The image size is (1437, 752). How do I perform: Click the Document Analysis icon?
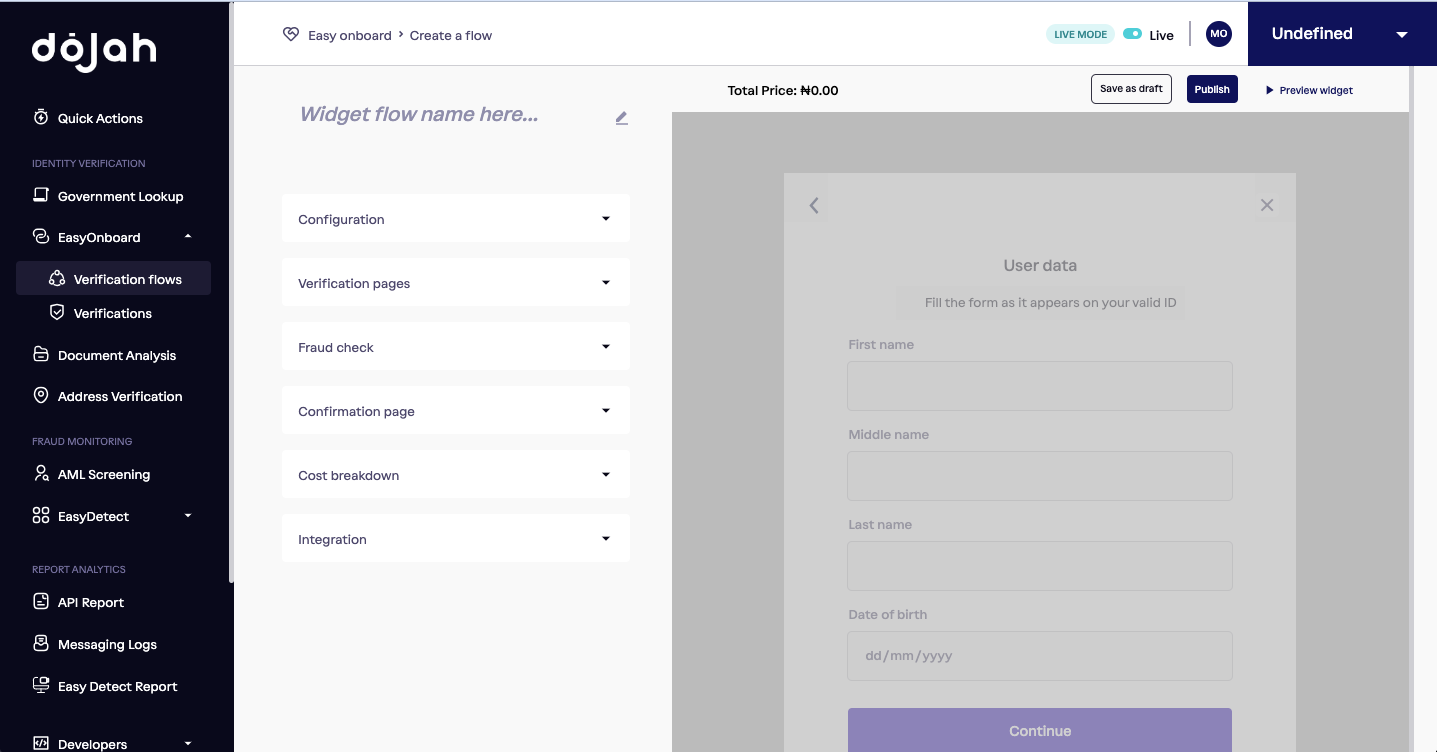point(41,355)
